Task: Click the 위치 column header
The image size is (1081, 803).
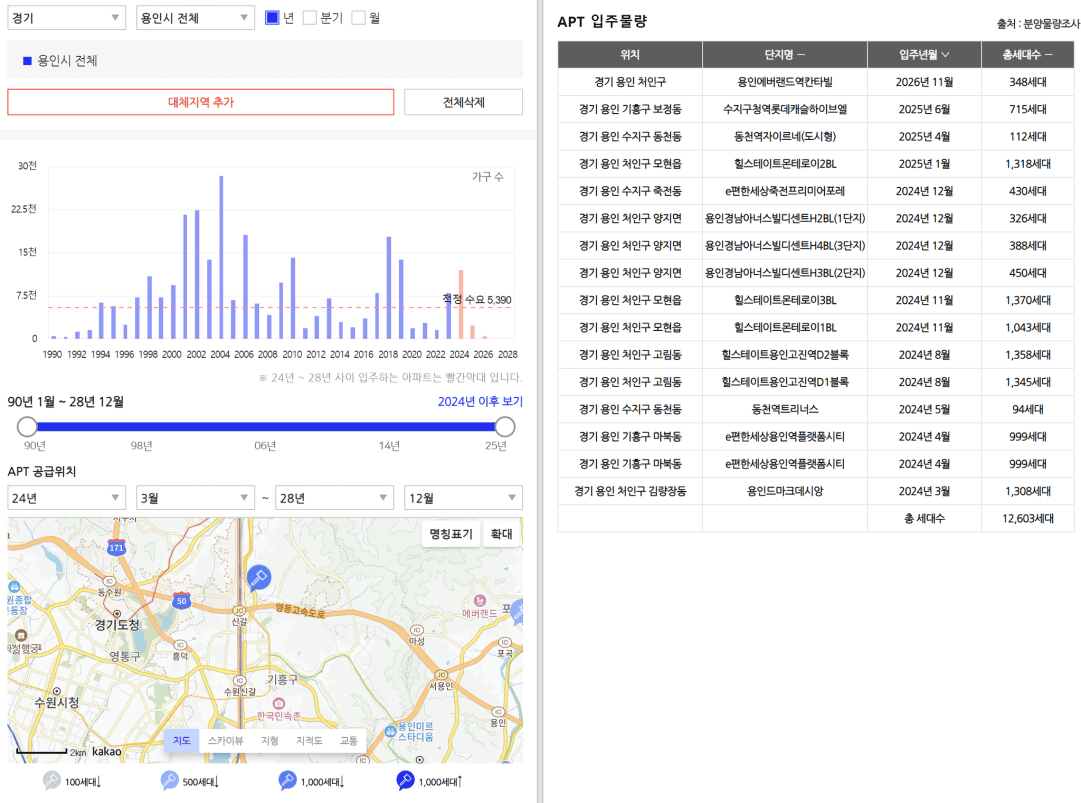Action: [629, 54]
